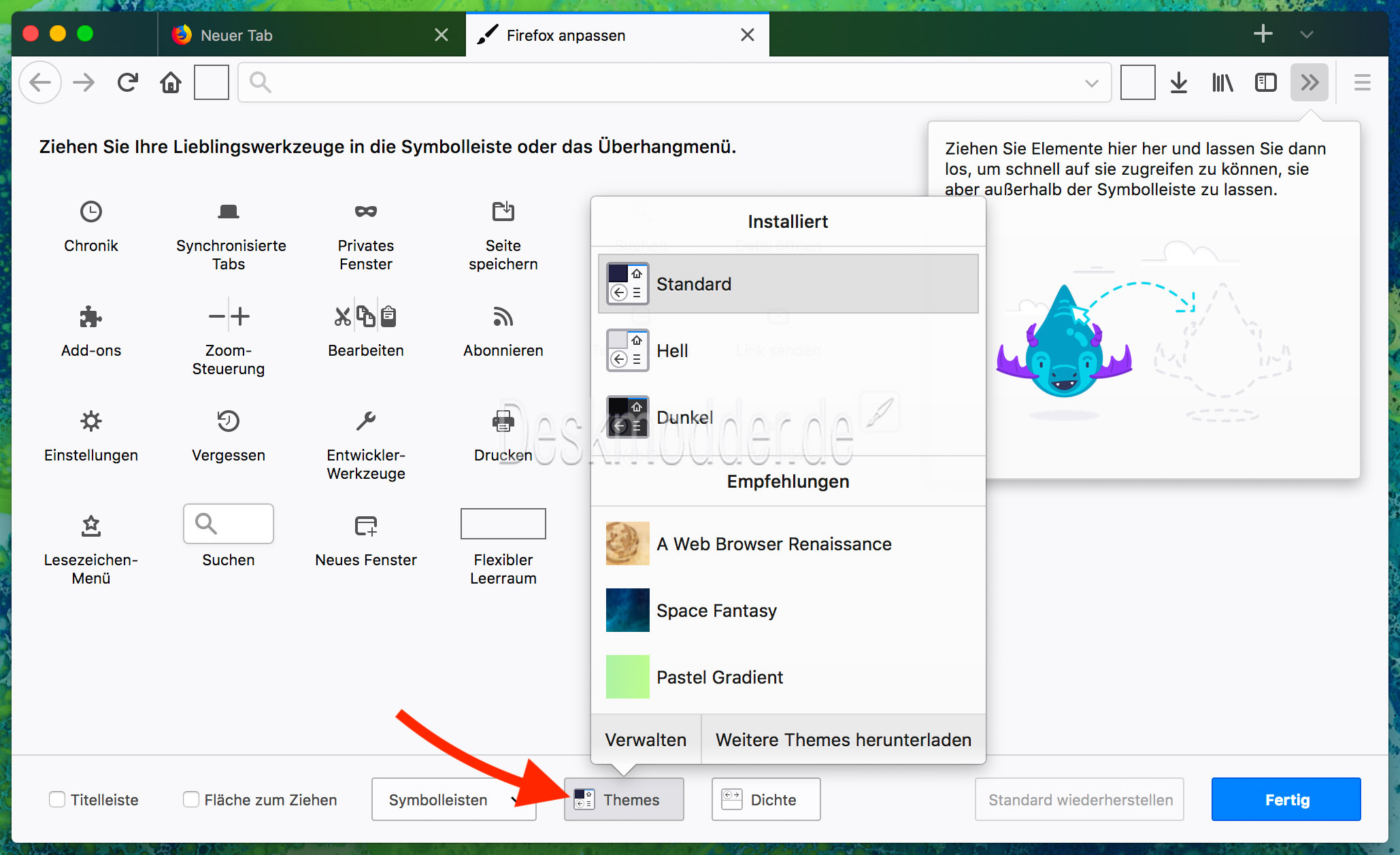
Task: Click Weitere Themes herunterladen
Action: point(844,739)
